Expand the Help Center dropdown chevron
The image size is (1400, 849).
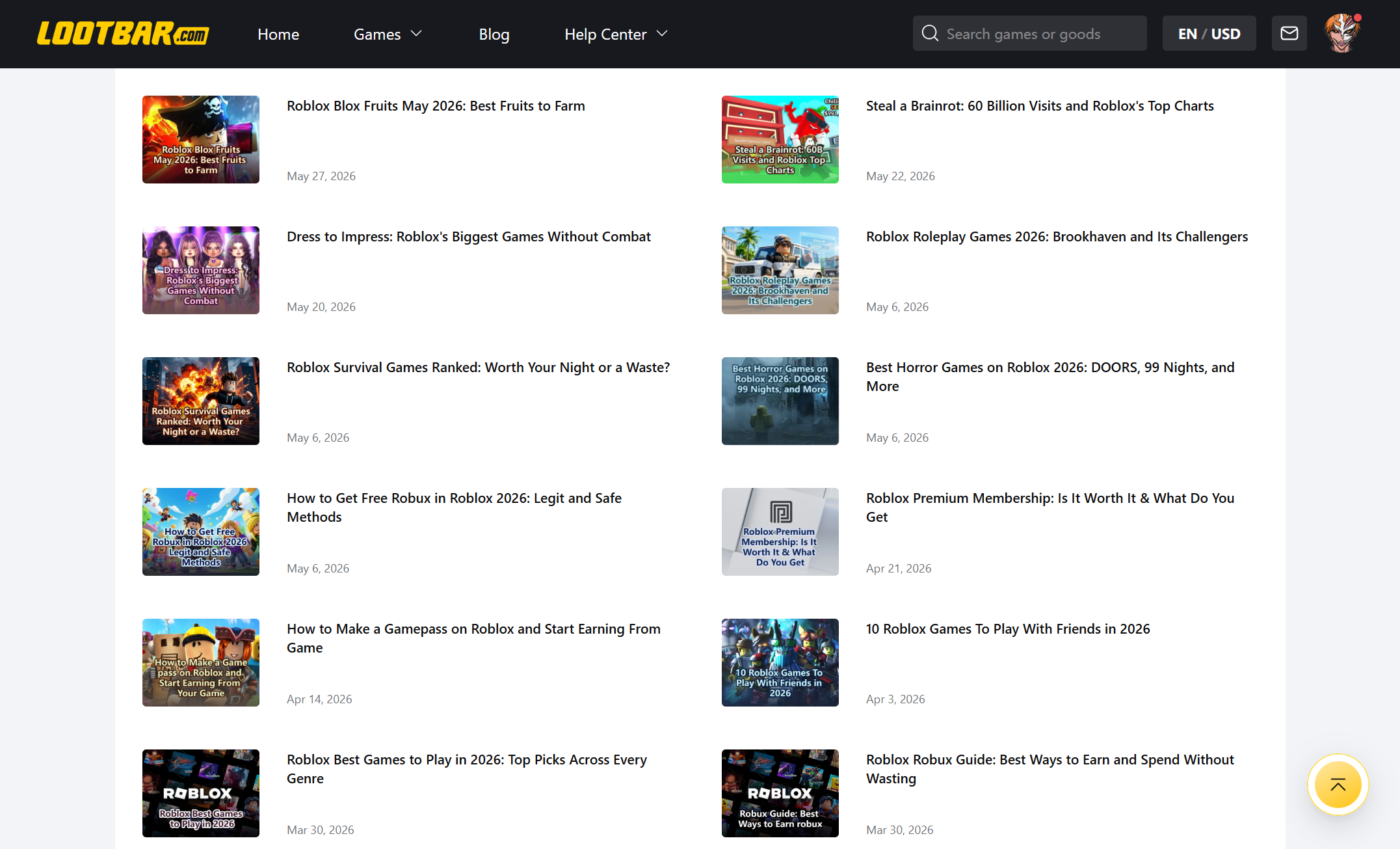pyautogui.click(x=662, y=34)
